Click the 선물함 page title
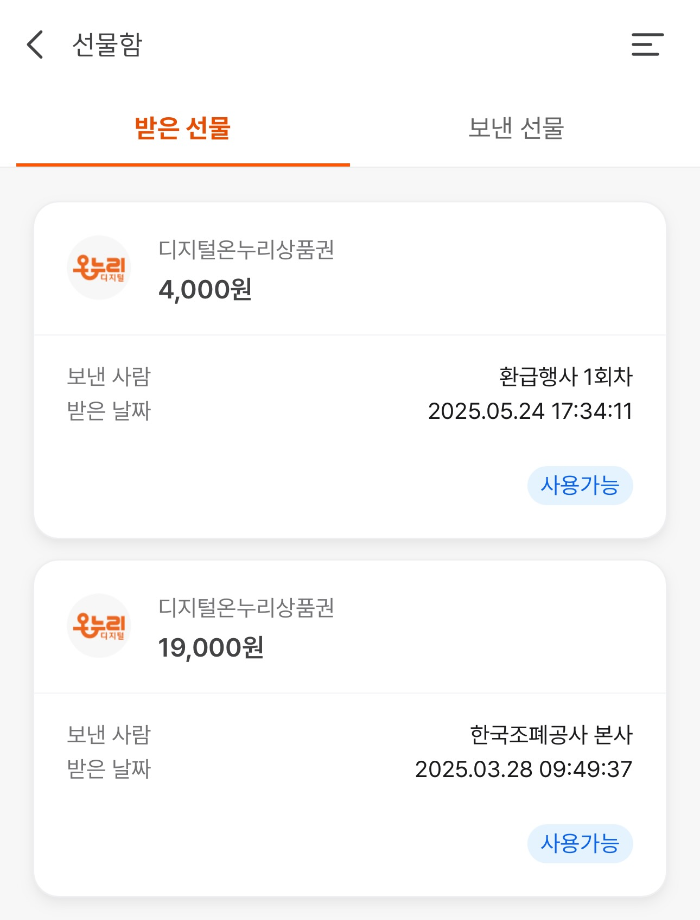The height and width of the screenshot is (920, 700). pyautogui.click(x=107, y=45)
